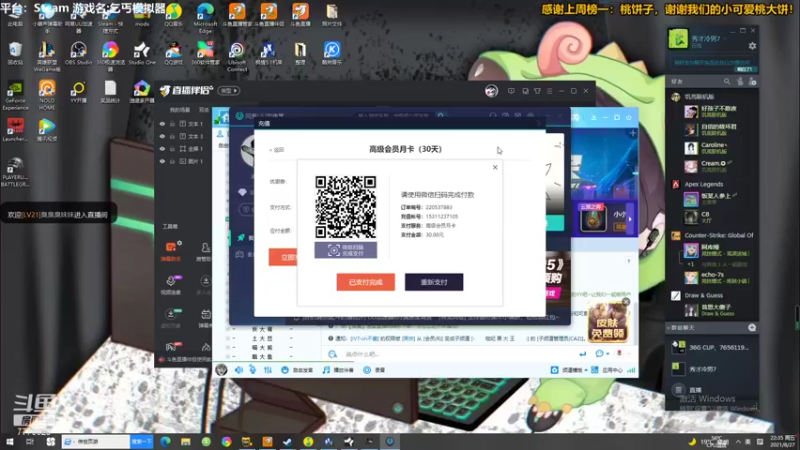Open the barrage assistant tool in toolbox
Image resolution: width=800 pixels, height=450 pixels.
click(171, 251)
